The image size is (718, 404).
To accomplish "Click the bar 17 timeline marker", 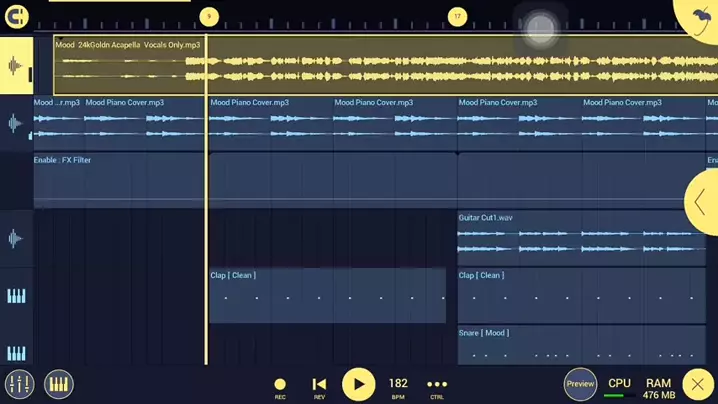I will point(457,16).
